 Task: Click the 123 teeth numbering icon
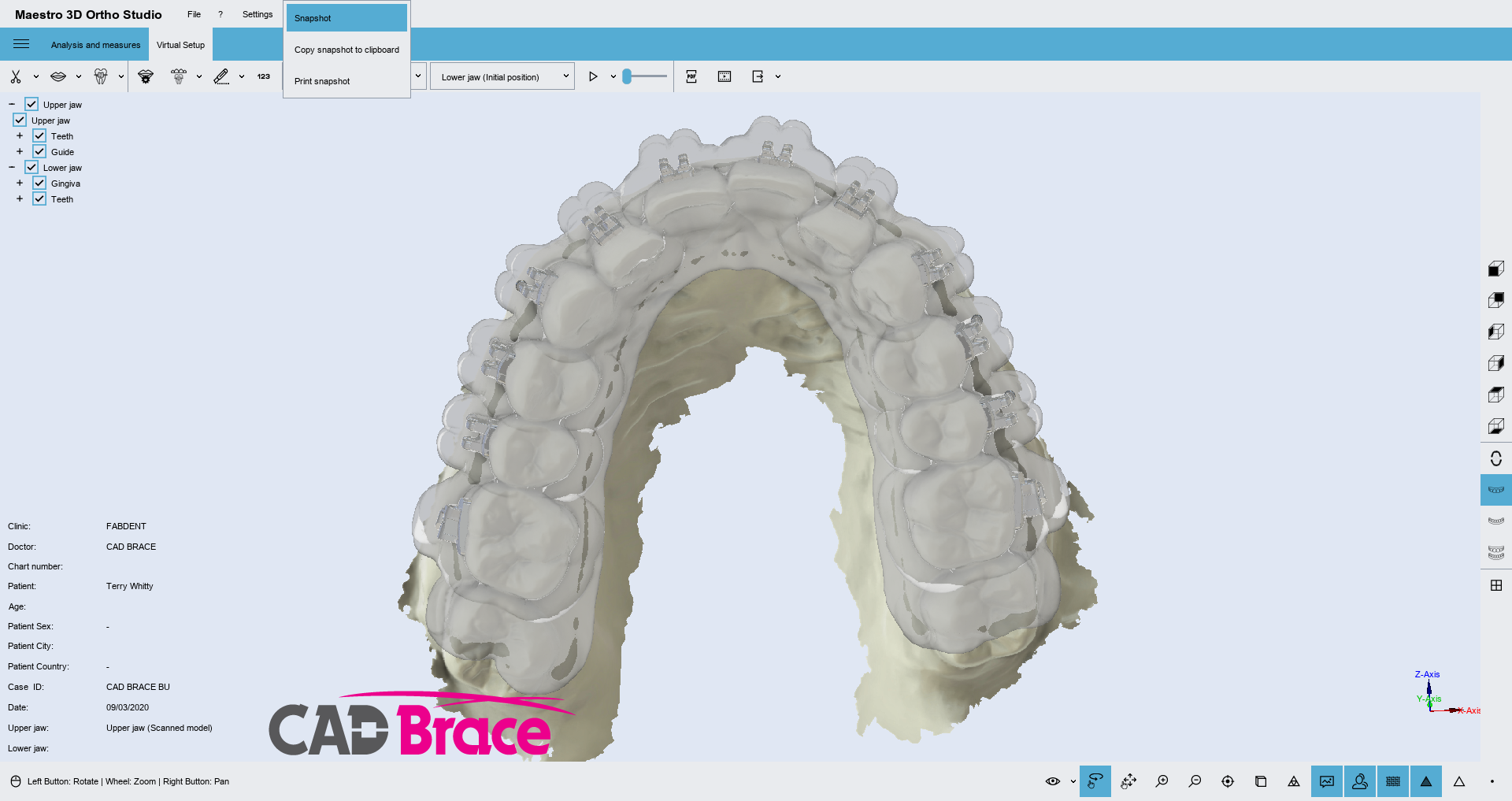[x=263, y=76]
